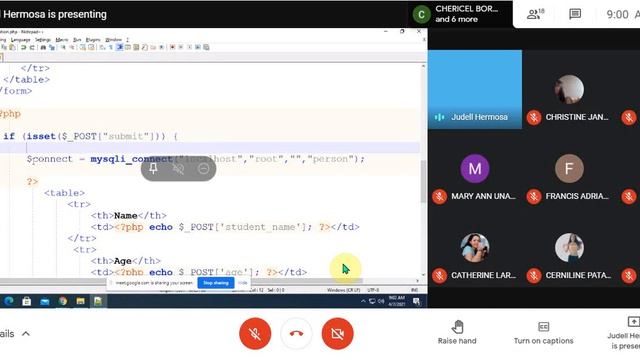Screen dimensions: 640x360
Task: Open the participants list people icon
Action: tap(535, 14)
